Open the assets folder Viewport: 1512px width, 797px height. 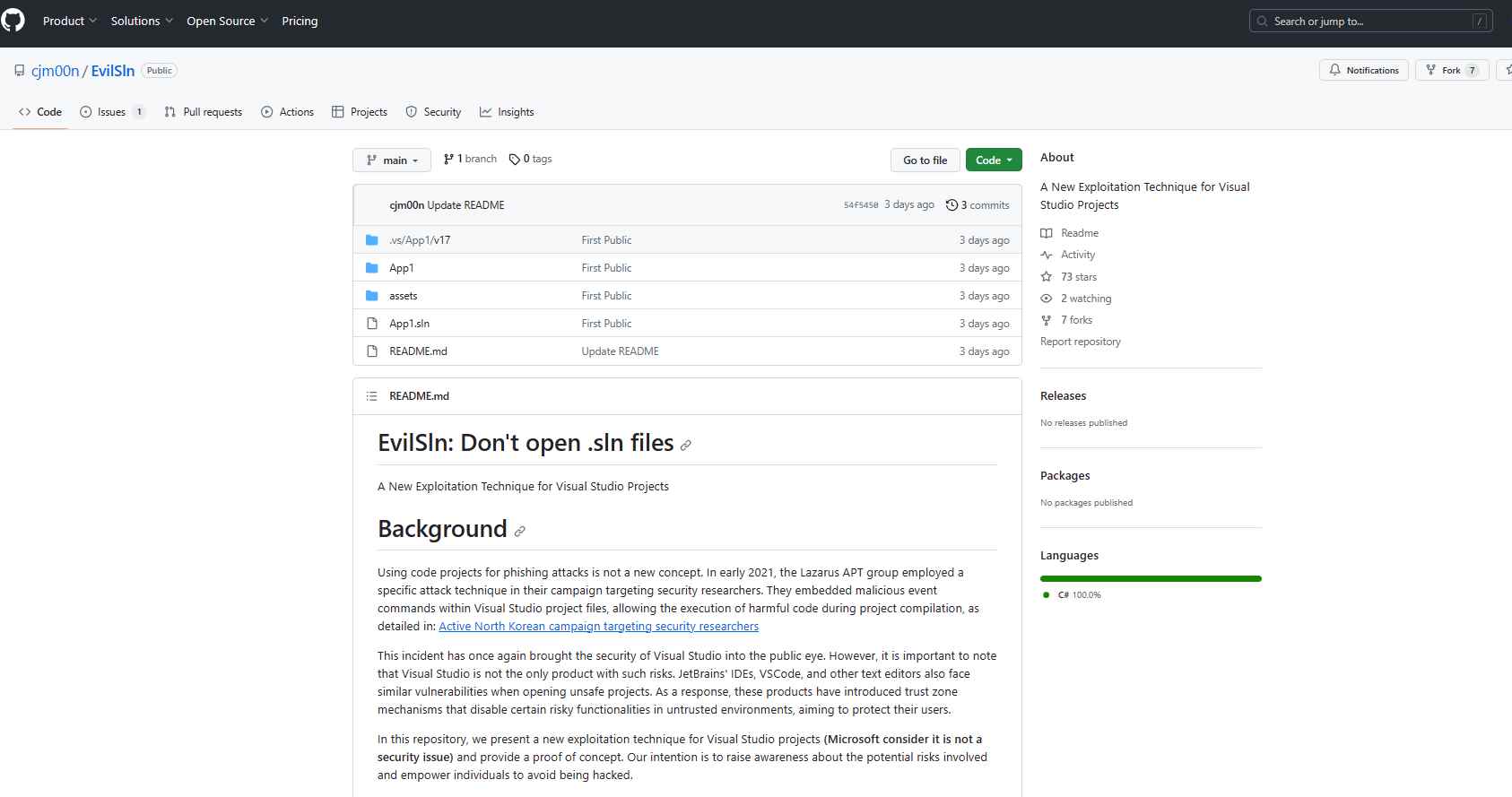404,296
